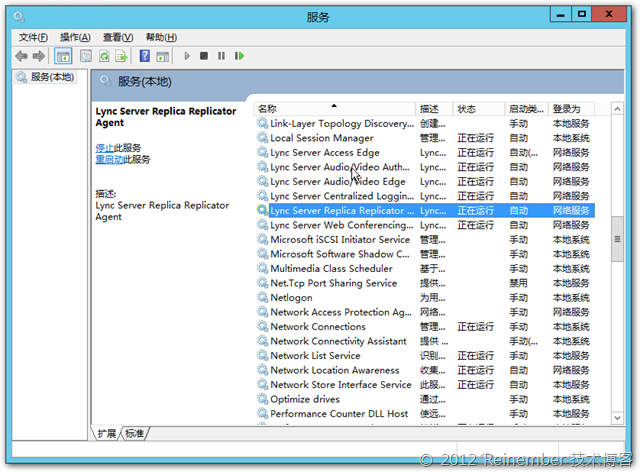This screenshot has height=472, width=640.
Task: Select Network Connections service
Action: click(x=425, y=327)
